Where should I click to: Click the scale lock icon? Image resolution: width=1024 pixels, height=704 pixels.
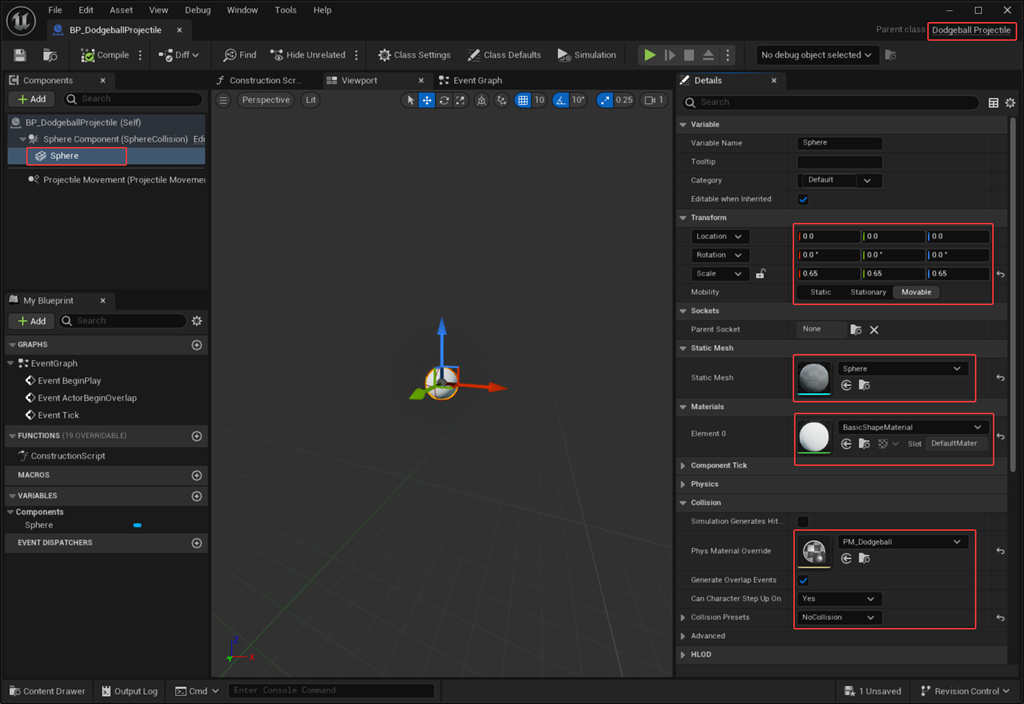click(761, 274)
